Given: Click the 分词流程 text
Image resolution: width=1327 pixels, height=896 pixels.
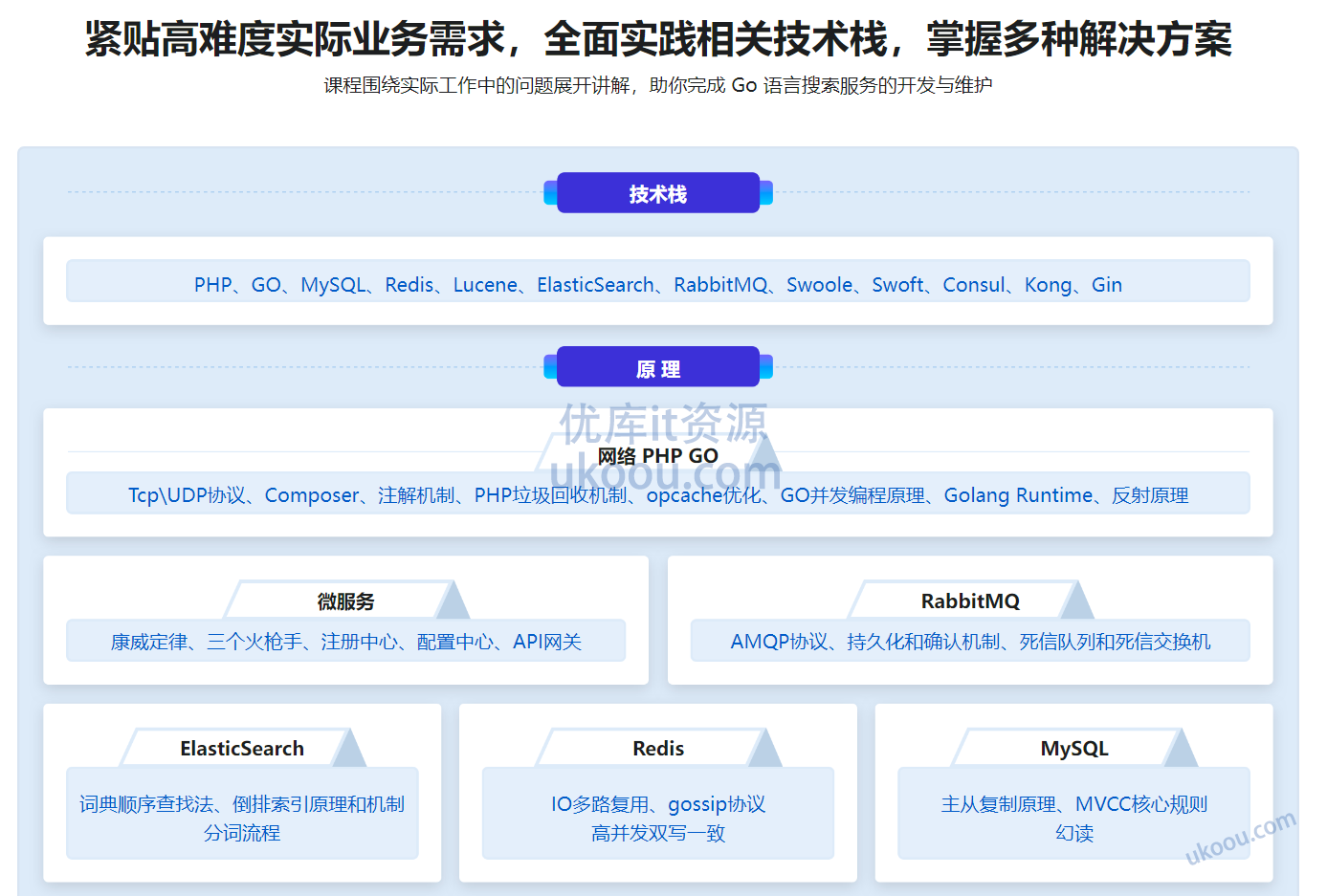Looking at the screenshot, I should (x=242, y=833).
